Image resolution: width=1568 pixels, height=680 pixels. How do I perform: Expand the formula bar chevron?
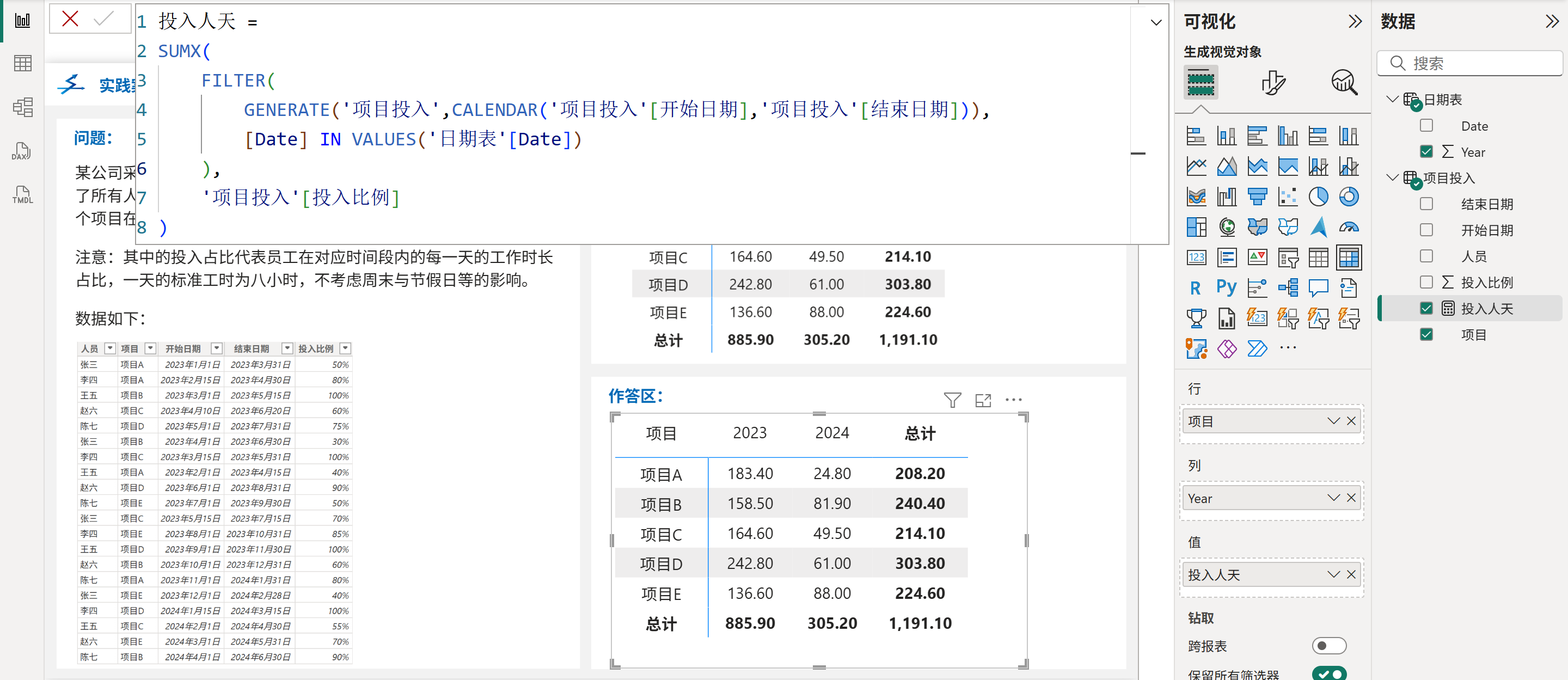pyautogui.click(x=1155, y=23)
